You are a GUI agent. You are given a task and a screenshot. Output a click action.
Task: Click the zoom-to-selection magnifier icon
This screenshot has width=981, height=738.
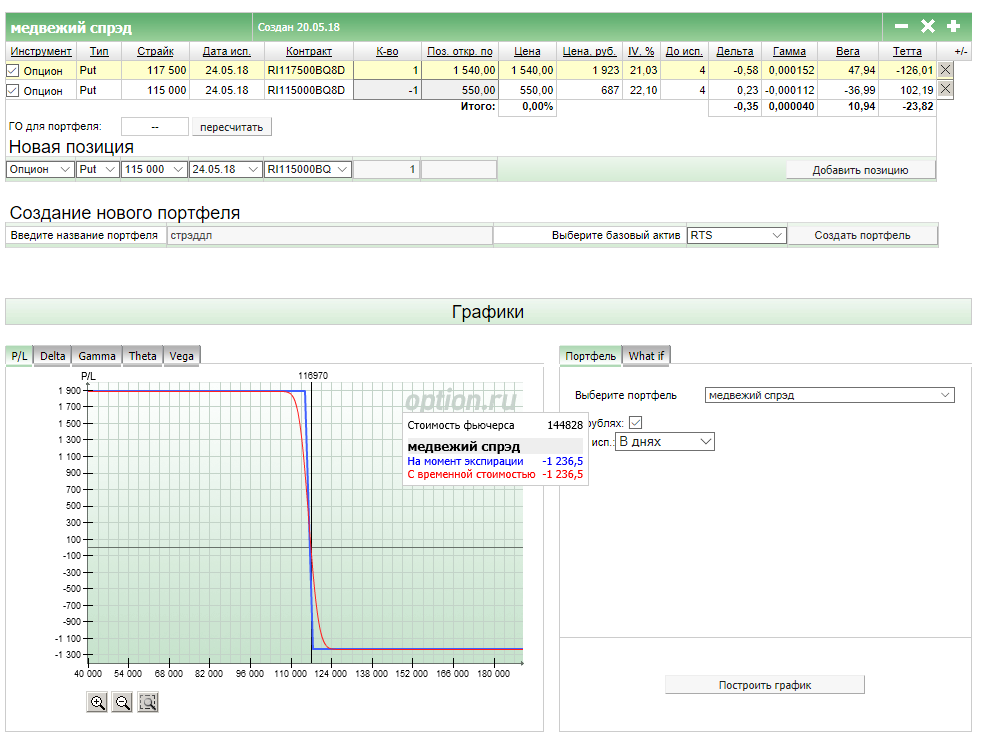148,703
